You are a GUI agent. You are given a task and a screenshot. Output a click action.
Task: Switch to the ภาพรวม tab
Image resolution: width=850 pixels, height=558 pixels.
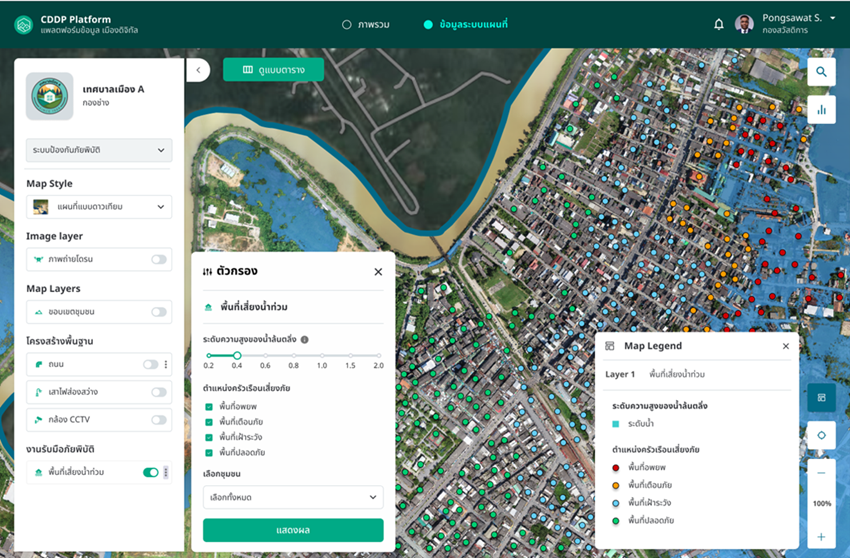[x=367, y=24]
